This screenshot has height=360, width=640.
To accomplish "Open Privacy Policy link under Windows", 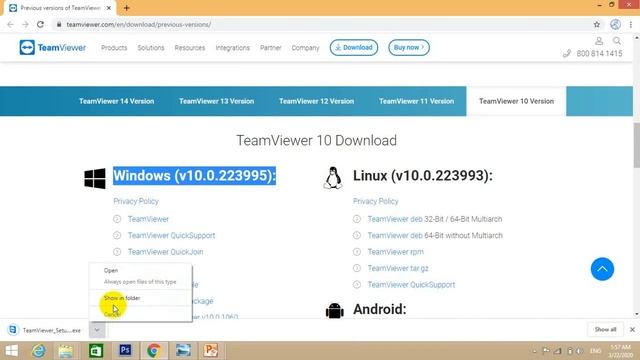I will (x=136, y=201).
